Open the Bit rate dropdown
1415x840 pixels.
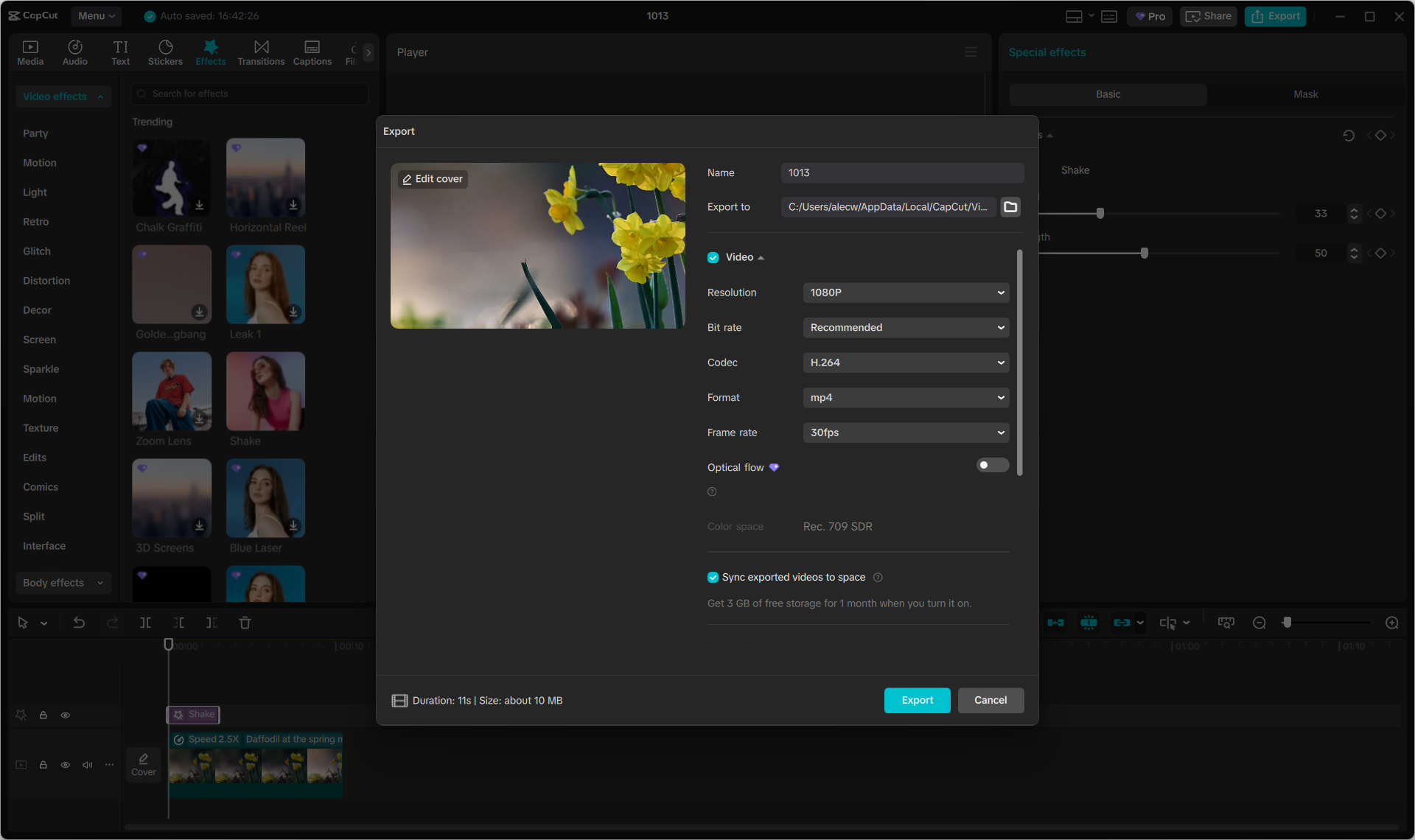tap(906, 328)
